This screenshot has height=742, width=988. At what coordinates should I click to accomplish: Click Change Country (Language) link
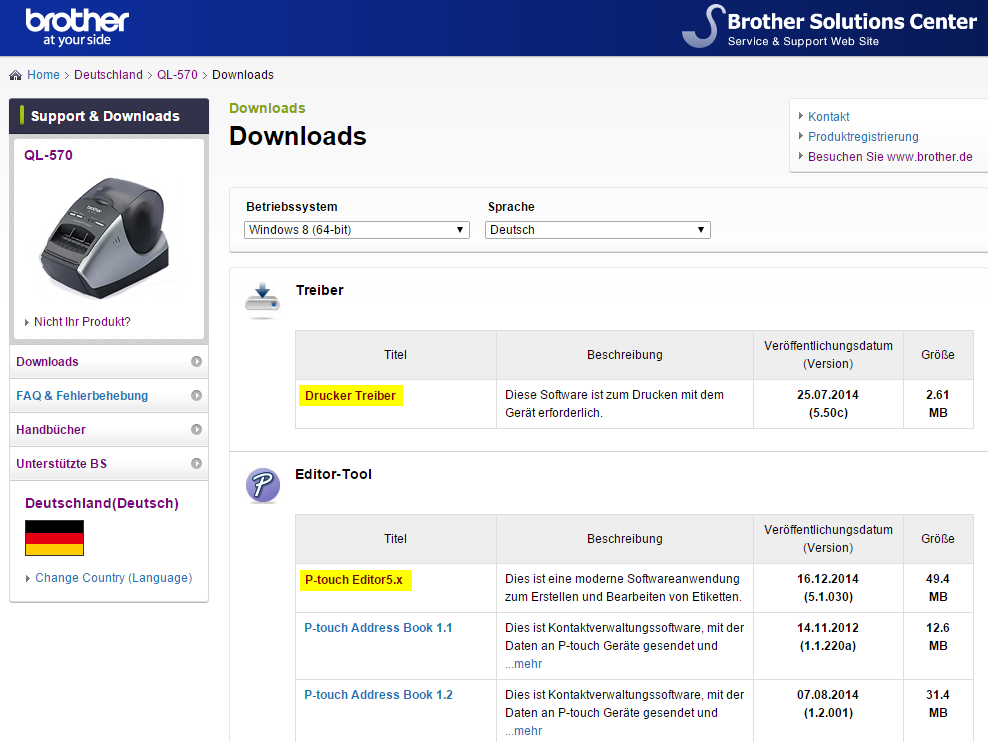[x=113, y=578]
